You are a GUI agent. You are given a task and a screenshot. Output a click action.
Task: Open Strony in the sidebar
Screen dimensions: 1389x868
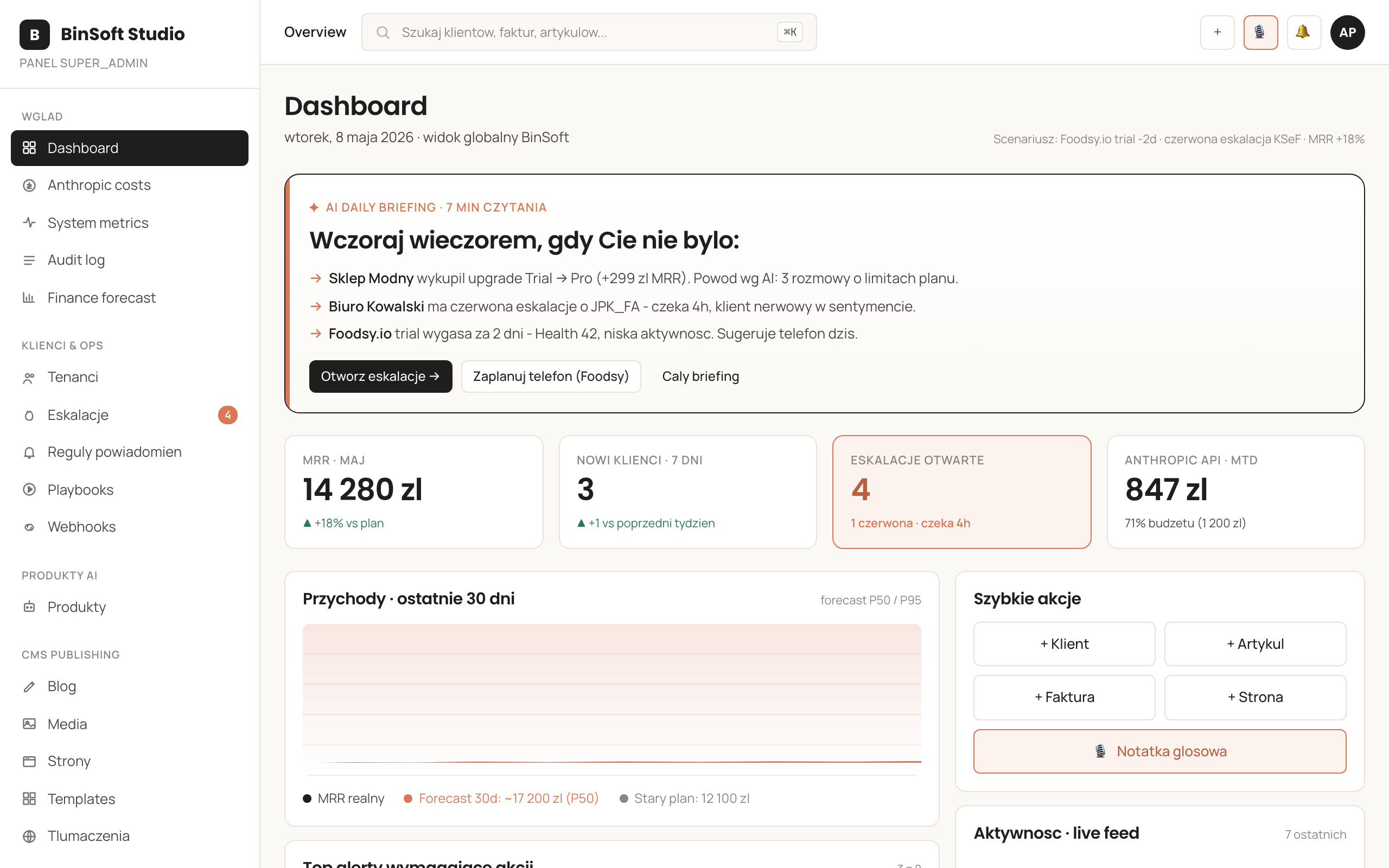(x=130, y=761)
